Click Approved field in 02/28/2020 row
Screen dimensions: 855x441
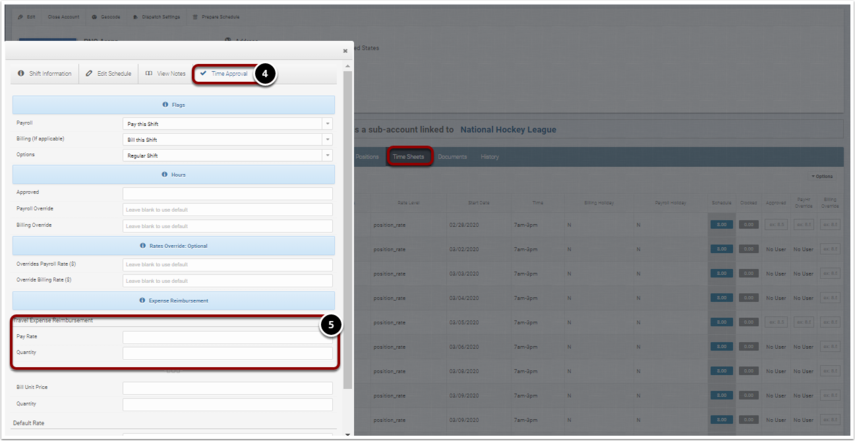[x=775, y=225]
